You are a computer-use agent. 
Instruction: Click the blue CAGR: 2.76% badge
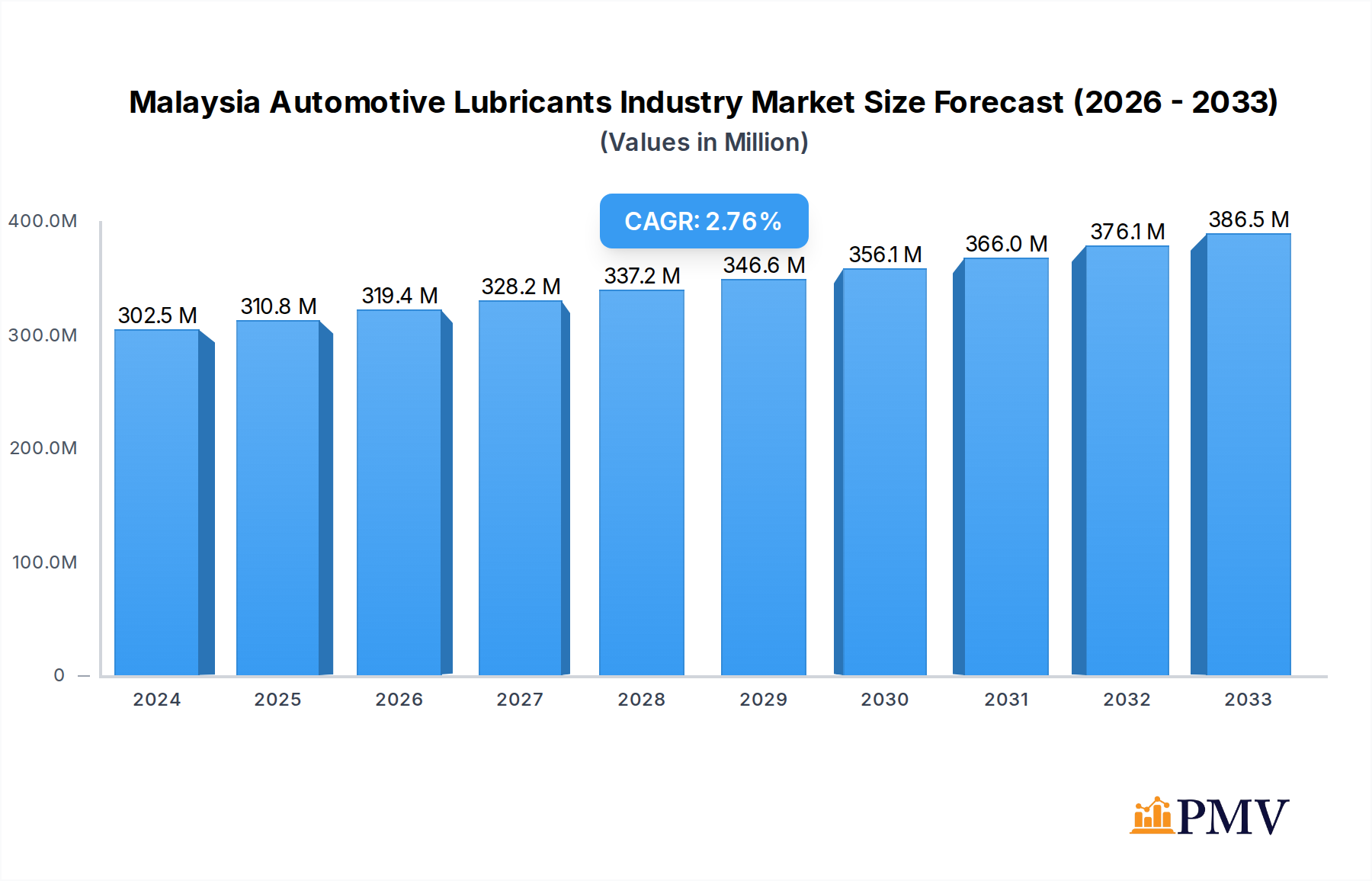(x=703, y=222)
